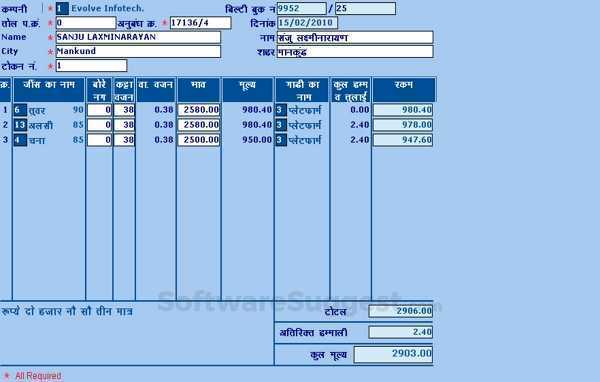Click amount field 947.60
This screenshot has height=382, width=600.
click(403, 140)
